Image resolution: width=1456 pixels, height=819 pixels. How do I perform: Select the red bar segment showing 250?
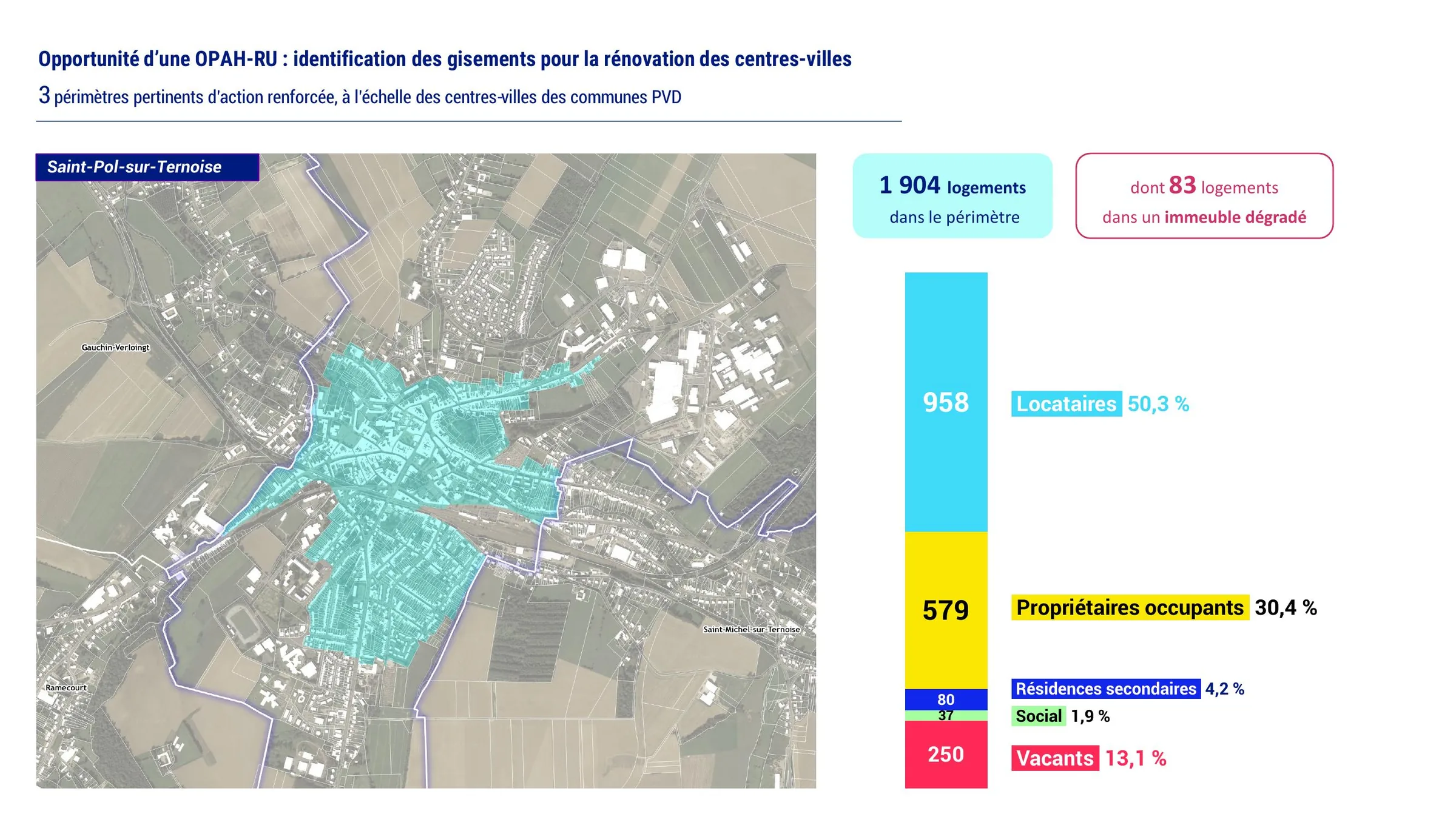946,754
